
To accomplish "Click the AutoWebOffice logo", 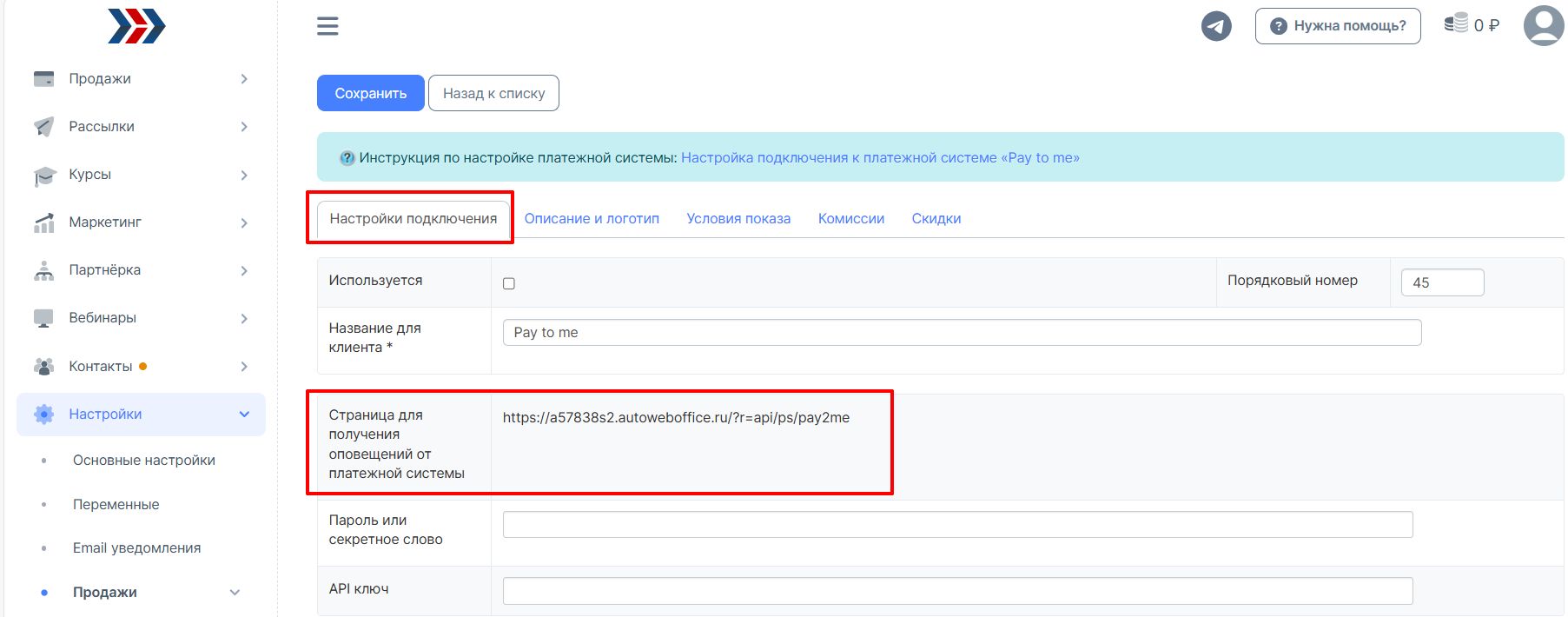I will tap(136, 26).
